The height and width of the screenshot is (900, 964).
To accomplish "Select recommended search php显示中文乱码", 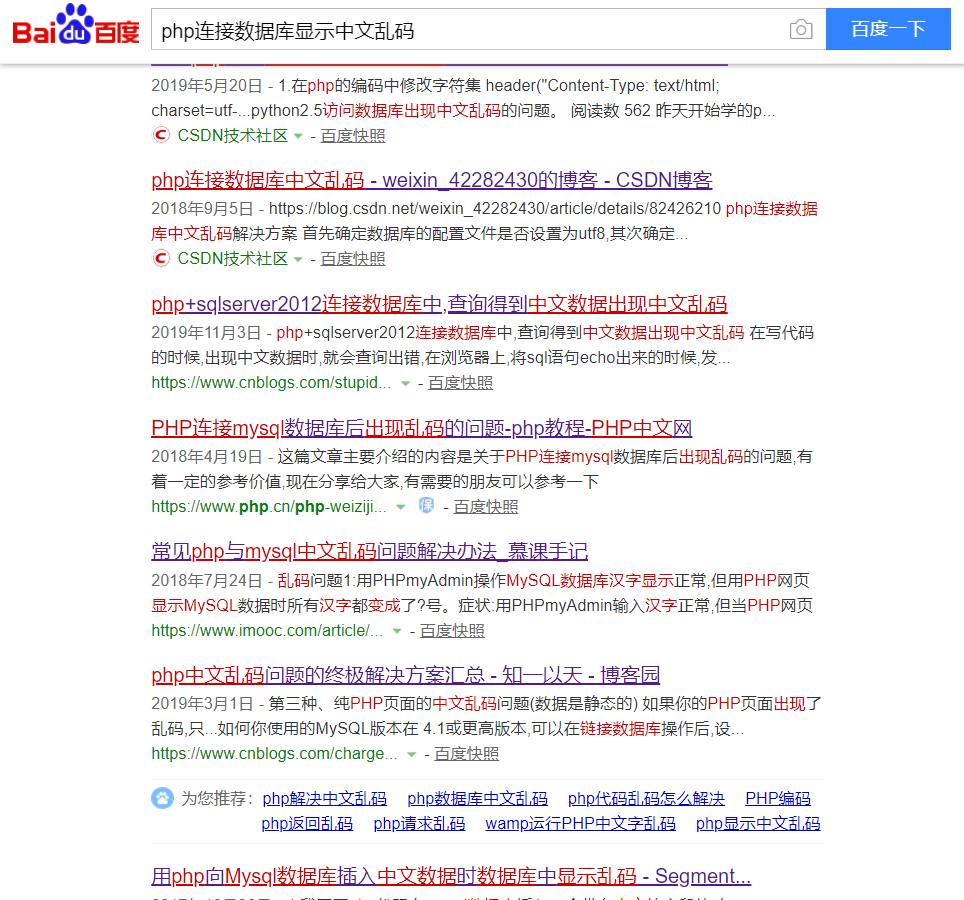I will tap(758, 824).
